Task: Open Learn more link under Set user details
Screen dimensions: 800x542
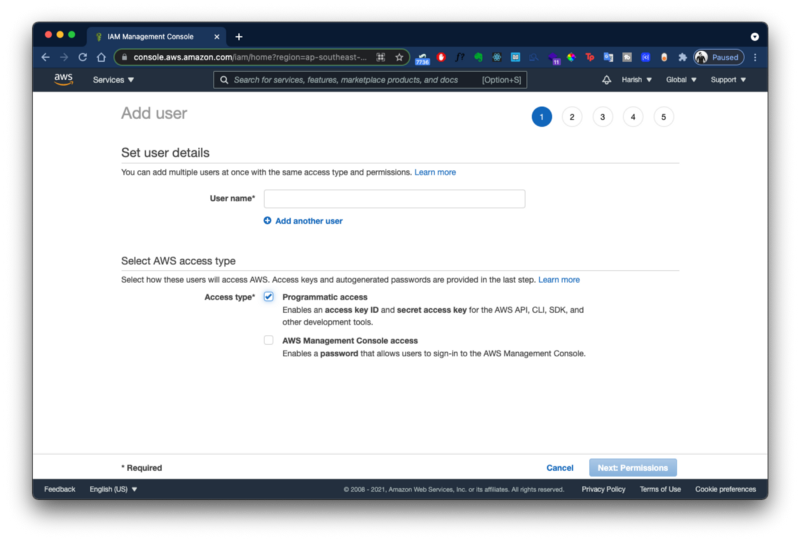Action: click(435, 172)
